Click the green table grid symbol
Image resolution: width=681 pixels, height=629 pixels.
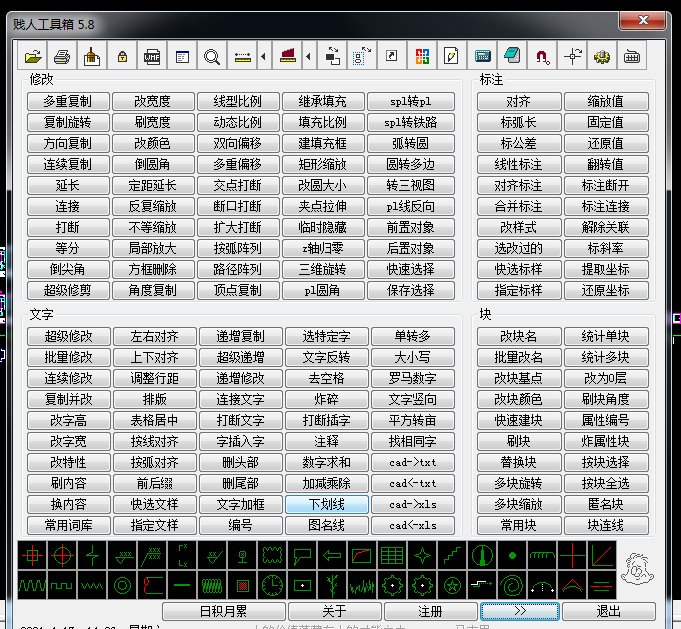[x=392, y=555]
